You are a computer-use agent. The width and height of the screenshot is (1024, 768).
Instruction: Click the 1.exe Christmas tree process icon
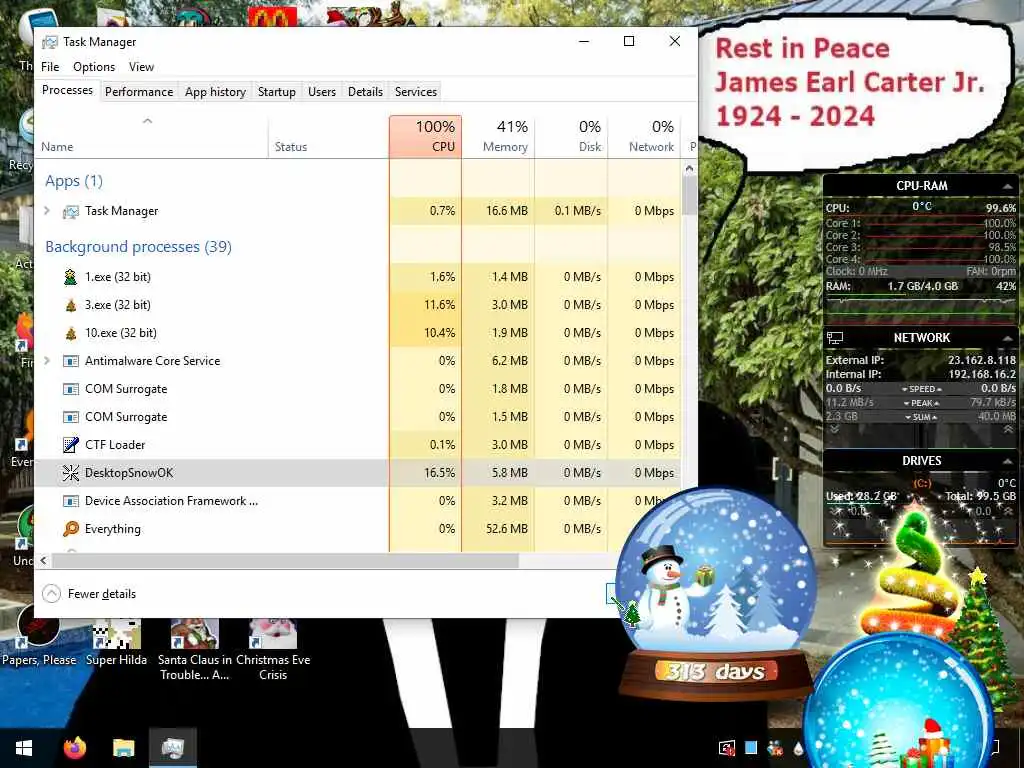(x=71, y=277)
